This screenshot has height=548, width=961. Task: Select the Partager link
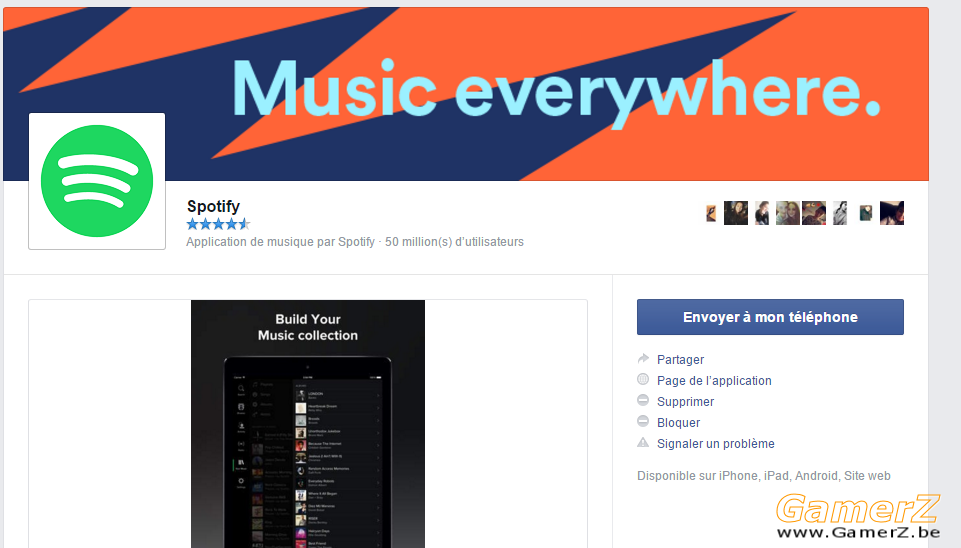[x=680, y=360]
